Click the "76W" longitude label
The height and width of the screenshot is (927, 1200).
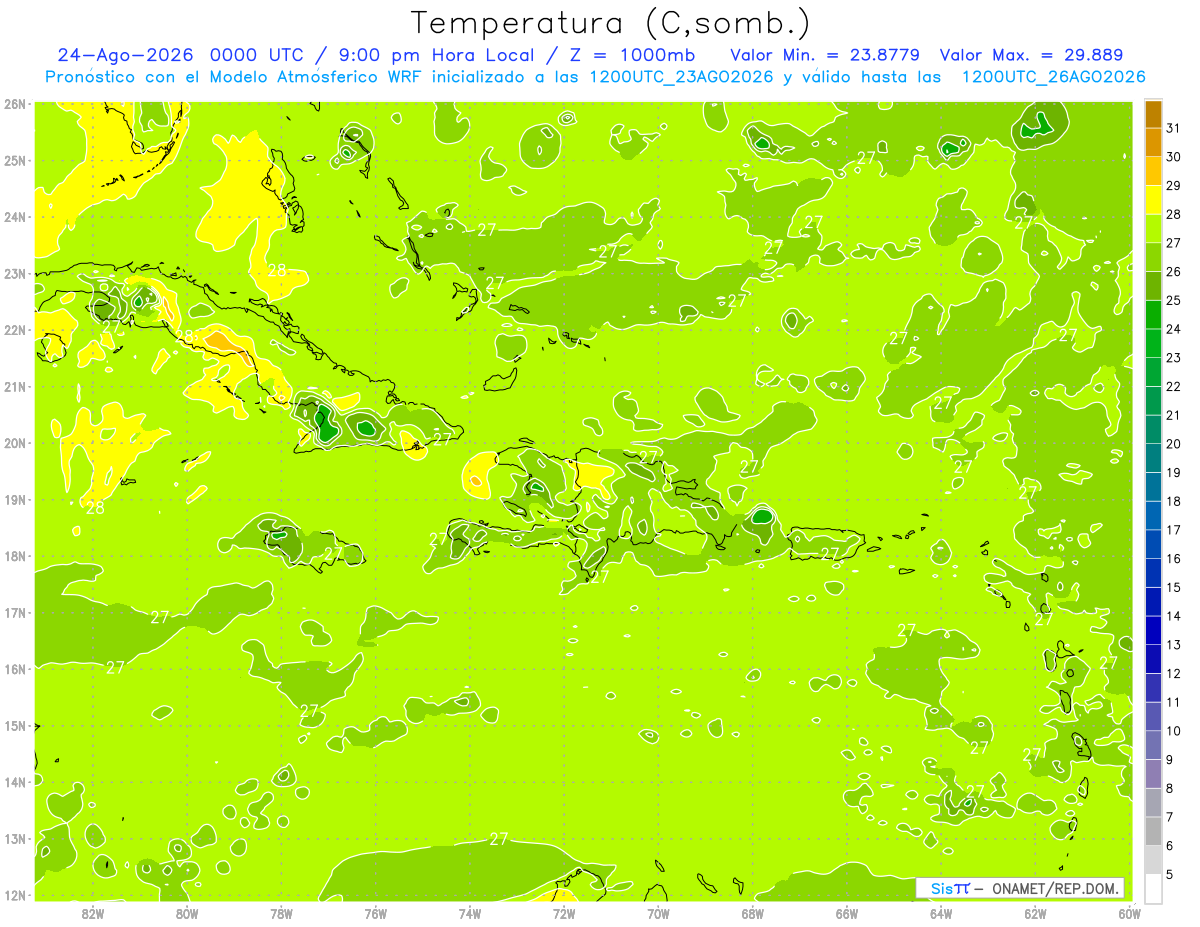click(375, 913)
